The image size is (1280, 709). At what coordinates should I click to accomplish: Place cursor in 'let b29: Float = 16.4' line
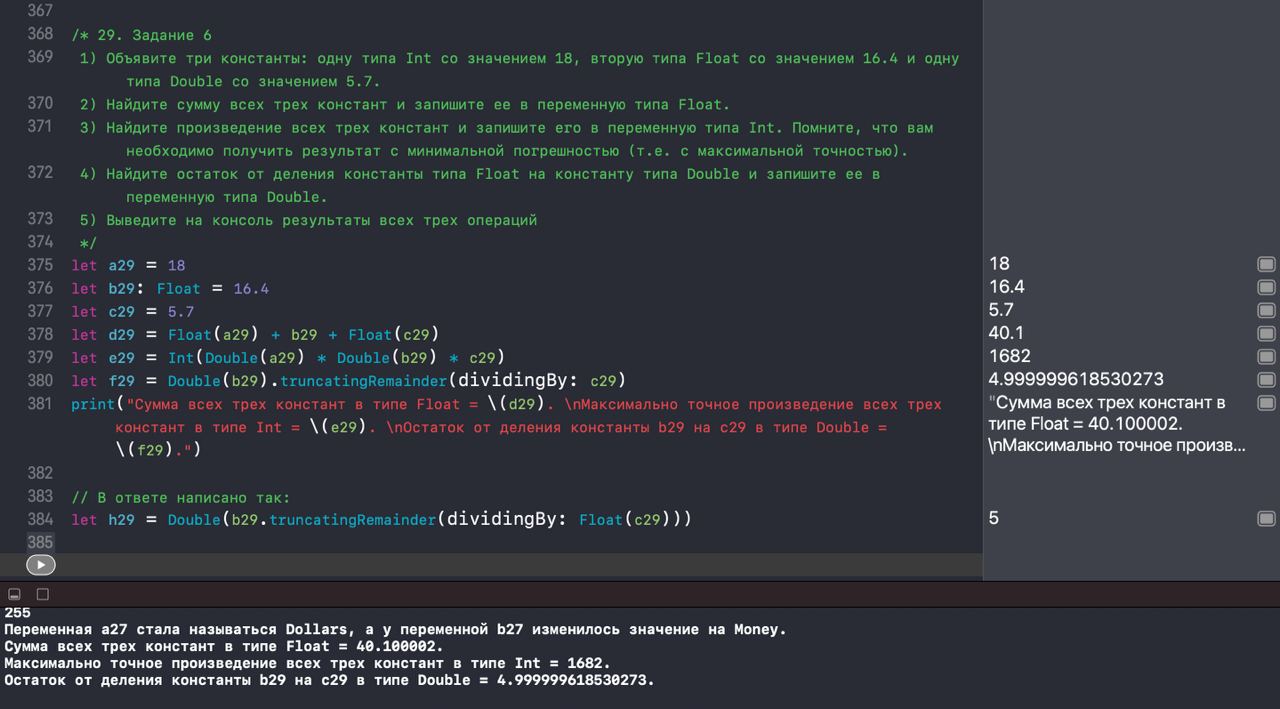tap(170, 289)
